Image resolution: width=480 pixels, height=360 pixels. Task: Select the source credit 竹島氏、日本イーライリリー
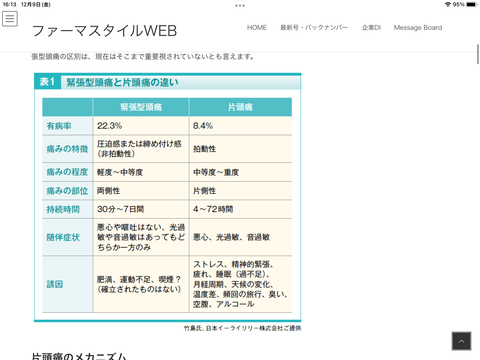pos(242,328)
